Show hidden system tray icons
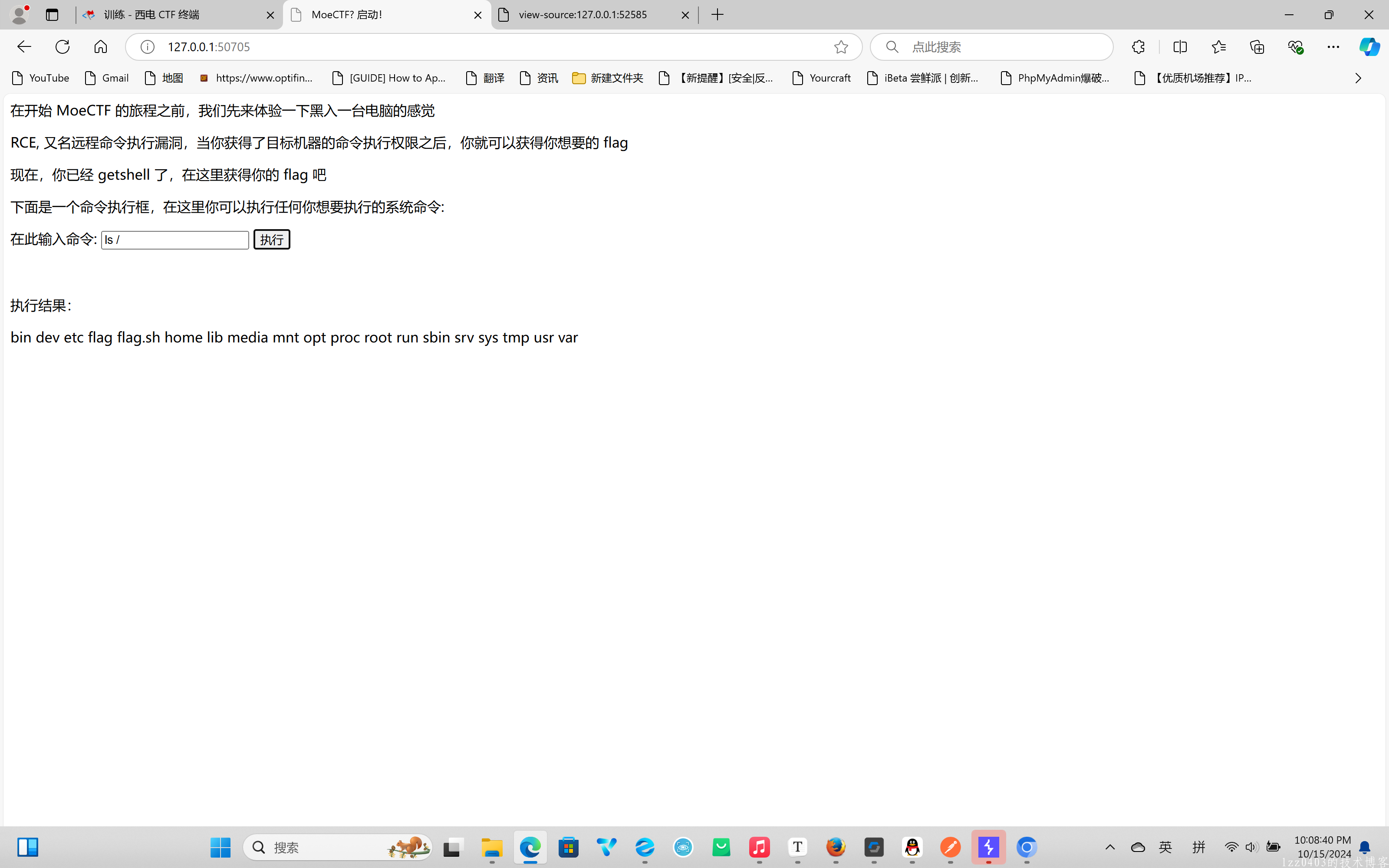1389x868 pixels. [1110, 847]
